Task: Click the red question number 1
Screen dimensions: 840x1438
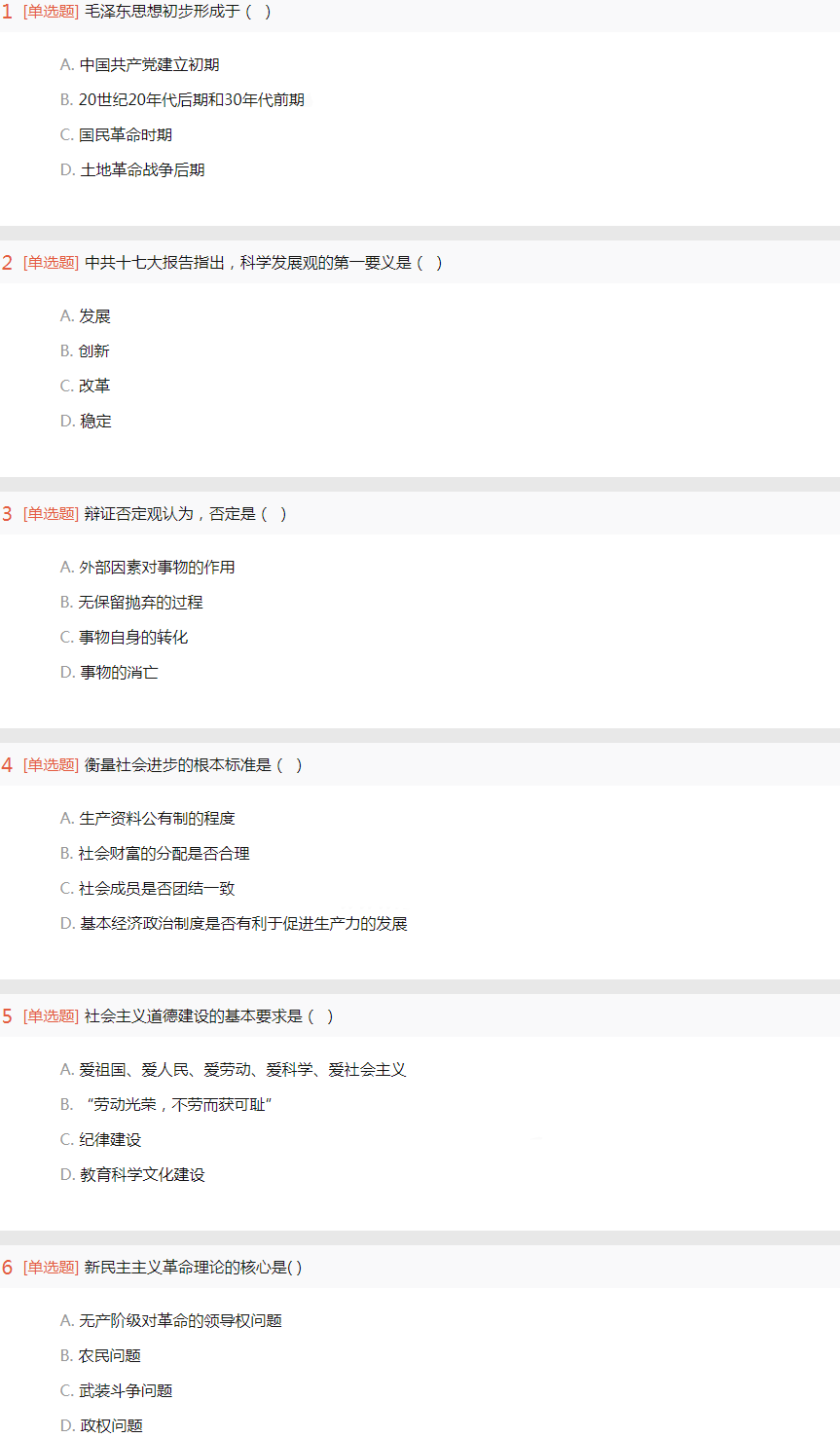Action: 8,13
